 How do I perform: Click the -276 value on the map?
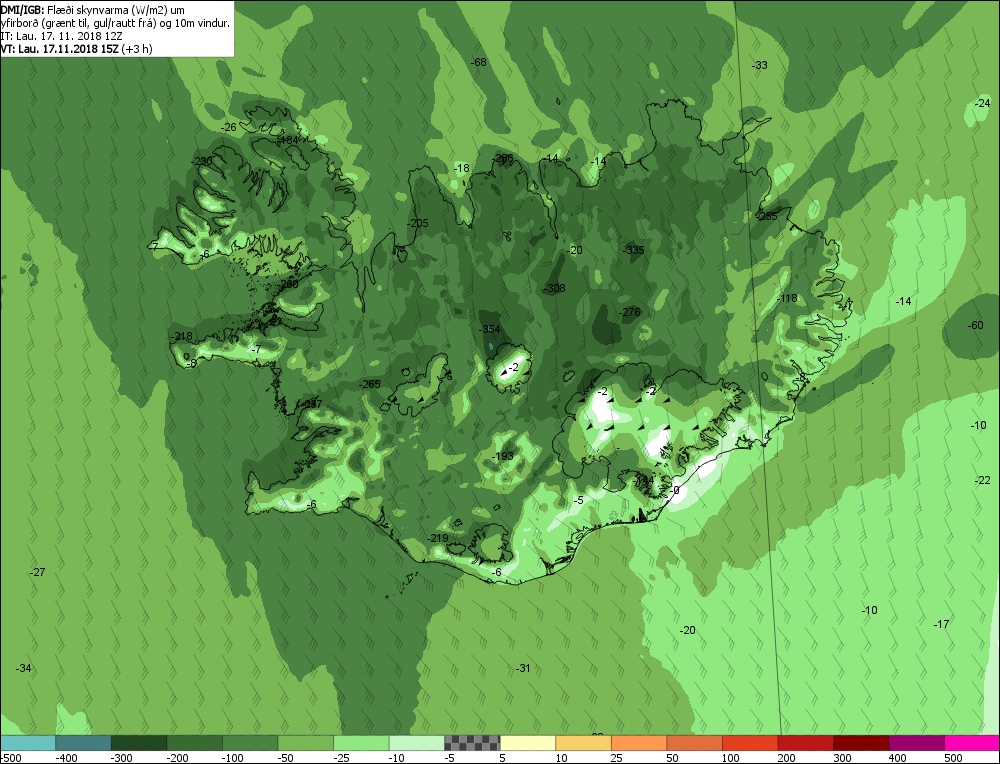pyautogui.click(x=630, y=312)
